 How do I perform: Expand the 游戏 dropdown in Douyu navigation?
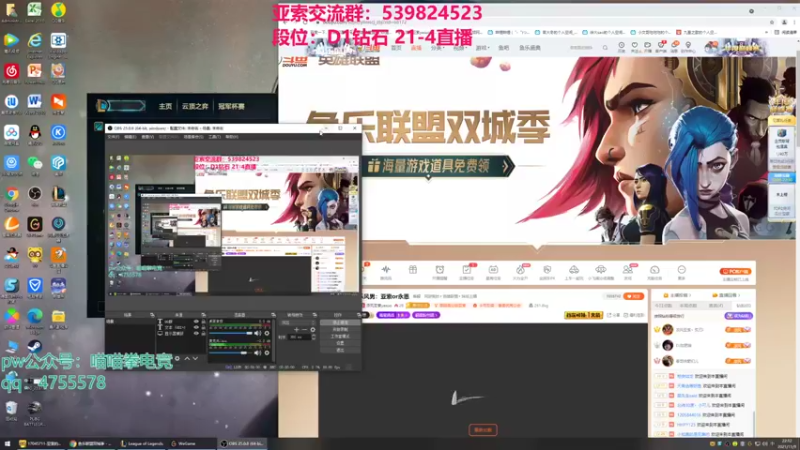click(x=482, y=48)
